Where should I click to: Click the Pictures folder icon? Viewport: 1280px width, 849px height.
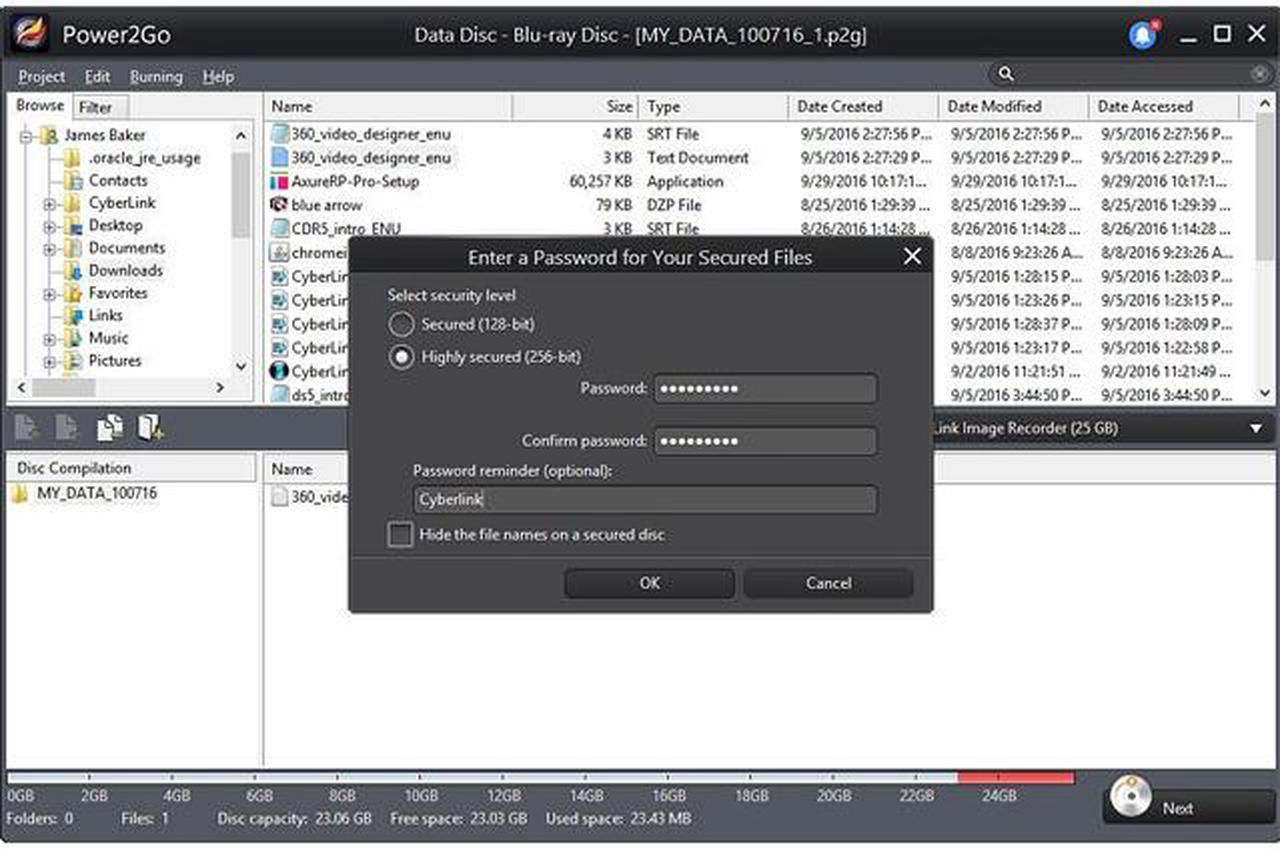coord(72,361)
